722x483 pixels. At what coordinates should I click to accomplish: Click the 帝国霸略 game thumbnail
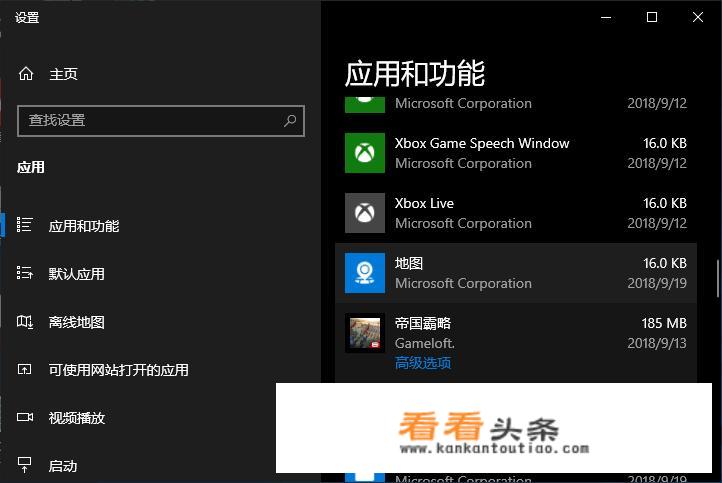pos(365,333)
